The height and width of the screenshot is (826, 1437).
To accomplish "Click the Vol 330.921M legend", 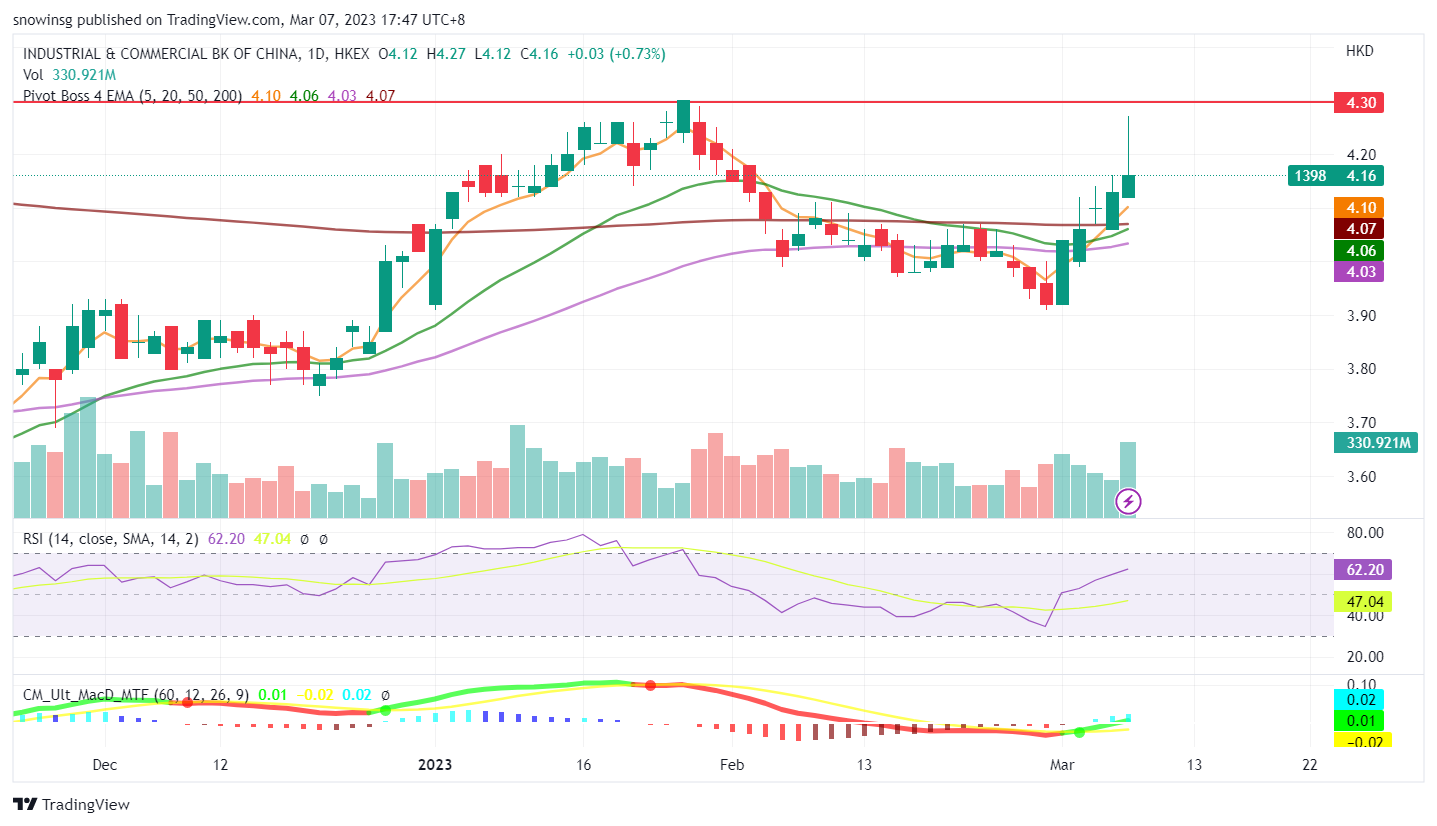I will click(x=69, y=75).
